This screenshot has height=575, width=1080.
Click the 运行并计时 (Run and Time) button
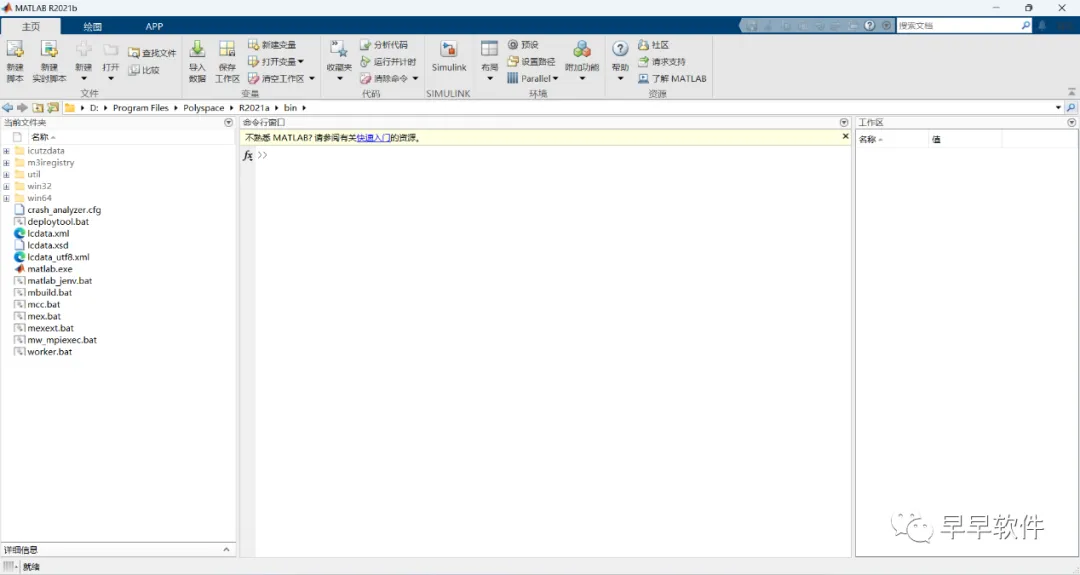click(x=388, y=62)
